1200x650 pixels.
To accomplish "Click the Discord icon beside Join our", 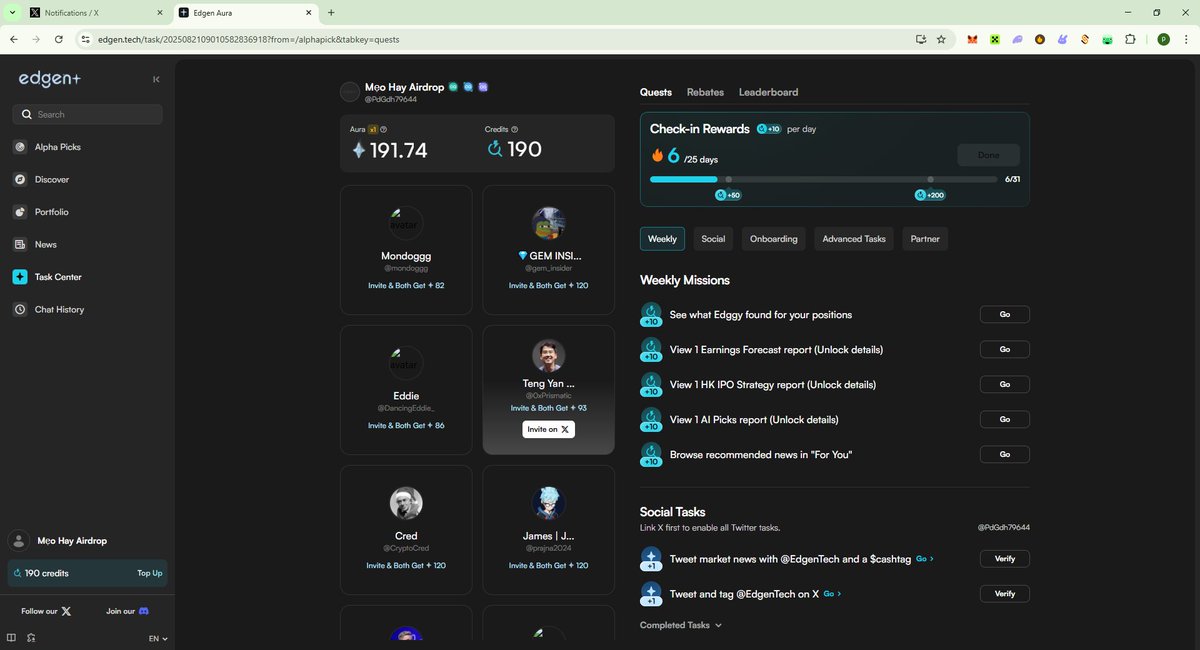I will click(144, 611).
